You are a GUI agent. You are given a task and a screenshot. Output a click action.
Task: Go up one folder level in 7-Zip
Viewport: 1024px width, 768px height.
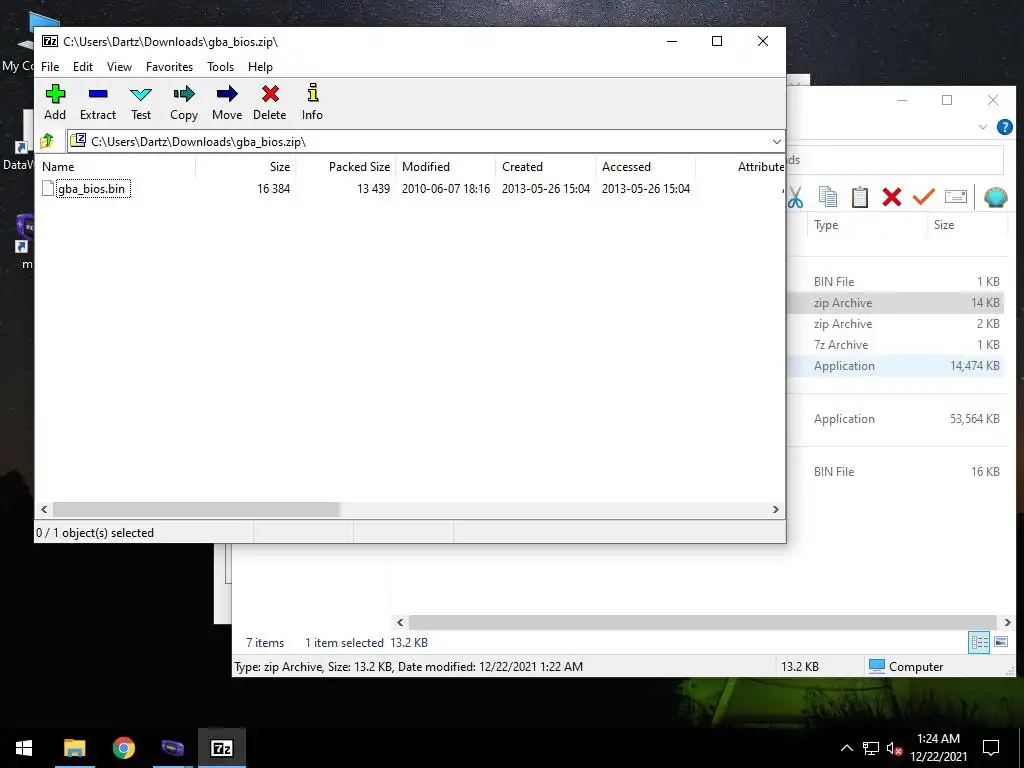(x=47, y=141)
